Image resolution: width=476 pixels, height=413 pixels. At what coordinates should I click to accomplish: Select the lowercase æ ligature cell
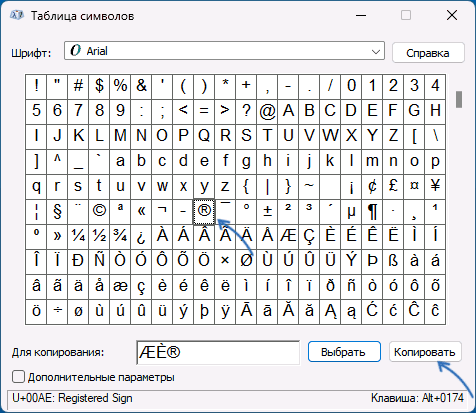pos(120,287)
